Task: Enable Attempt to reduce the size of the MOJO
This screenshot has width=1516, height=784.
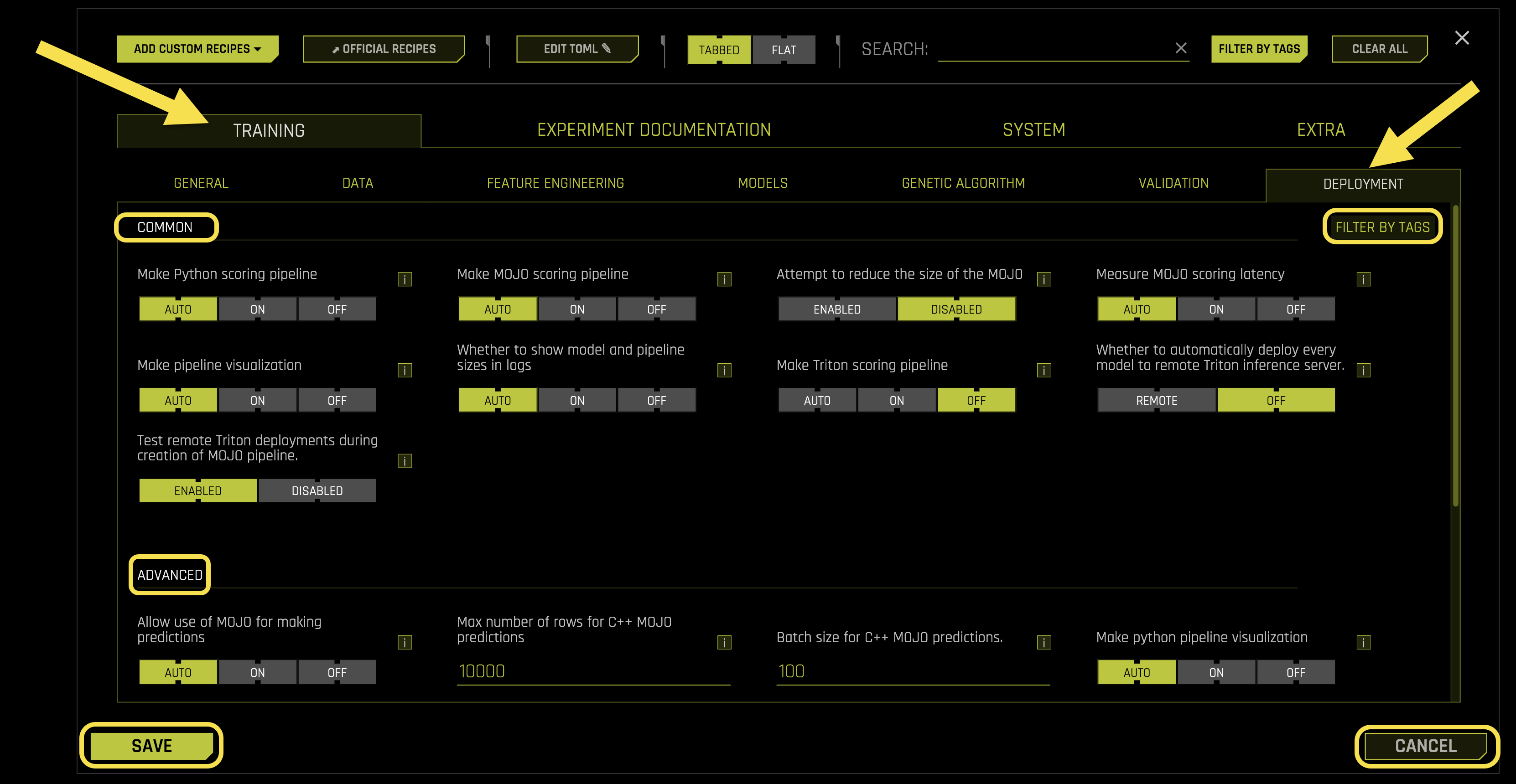Action: click(x=836, y=309)
